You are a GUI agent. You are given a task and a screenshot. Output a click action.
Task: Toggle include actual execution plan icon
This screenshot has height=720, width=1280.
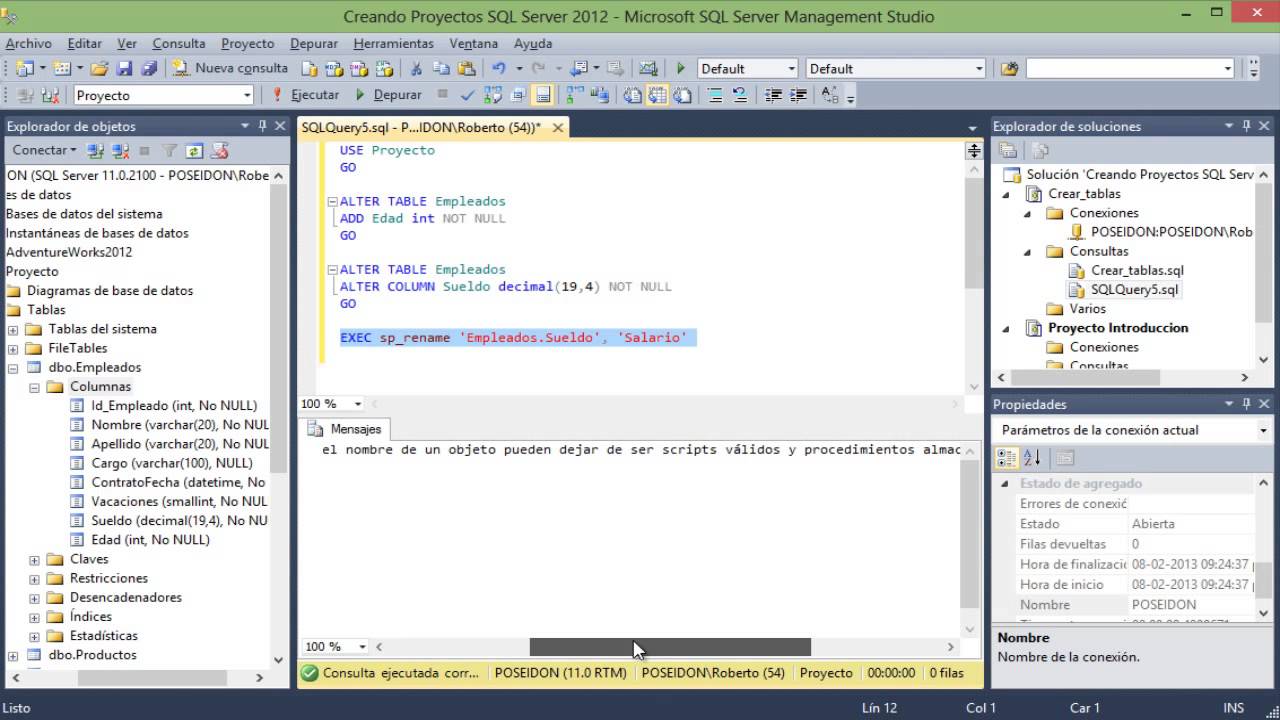click(x=573, y=95)
